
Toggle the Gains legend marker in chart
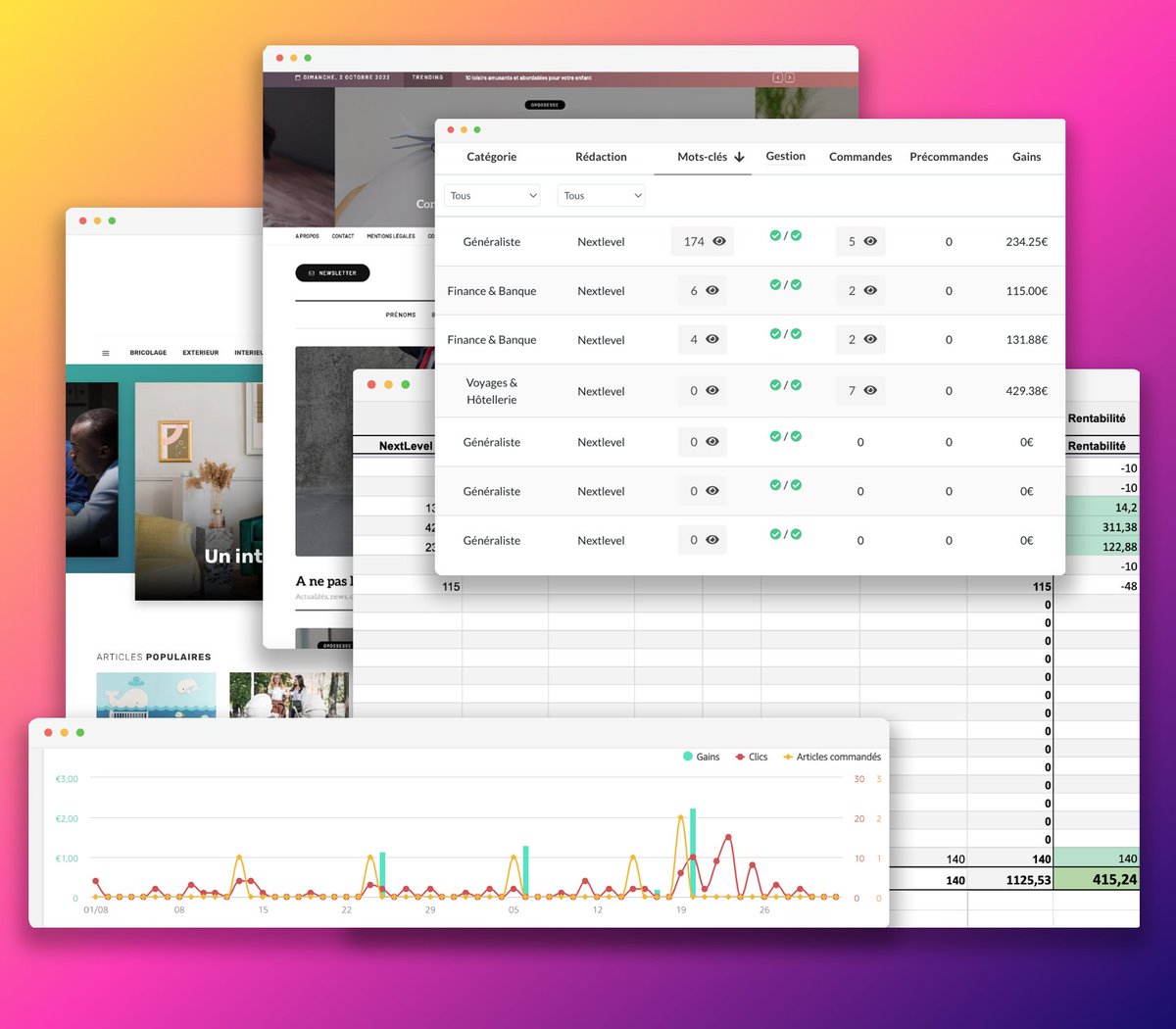coord(688,757)
